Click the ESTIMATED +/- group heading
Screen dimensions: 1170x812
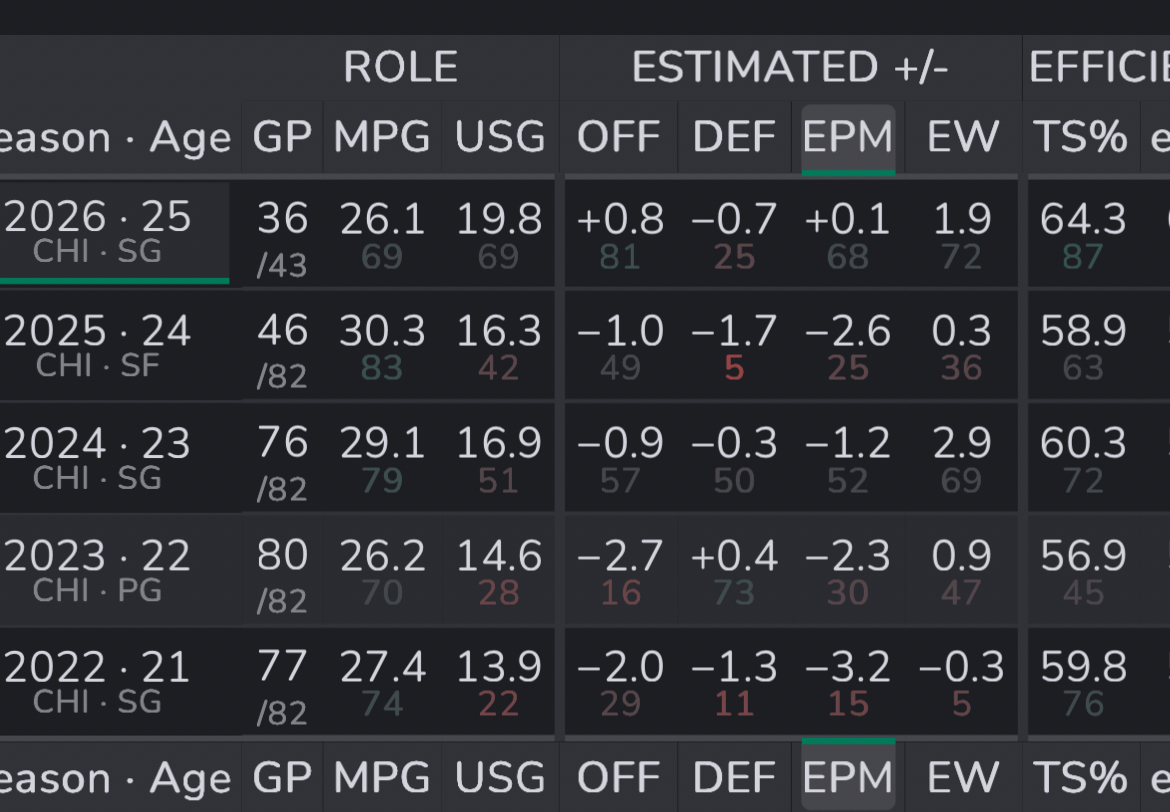coord(789,68)
